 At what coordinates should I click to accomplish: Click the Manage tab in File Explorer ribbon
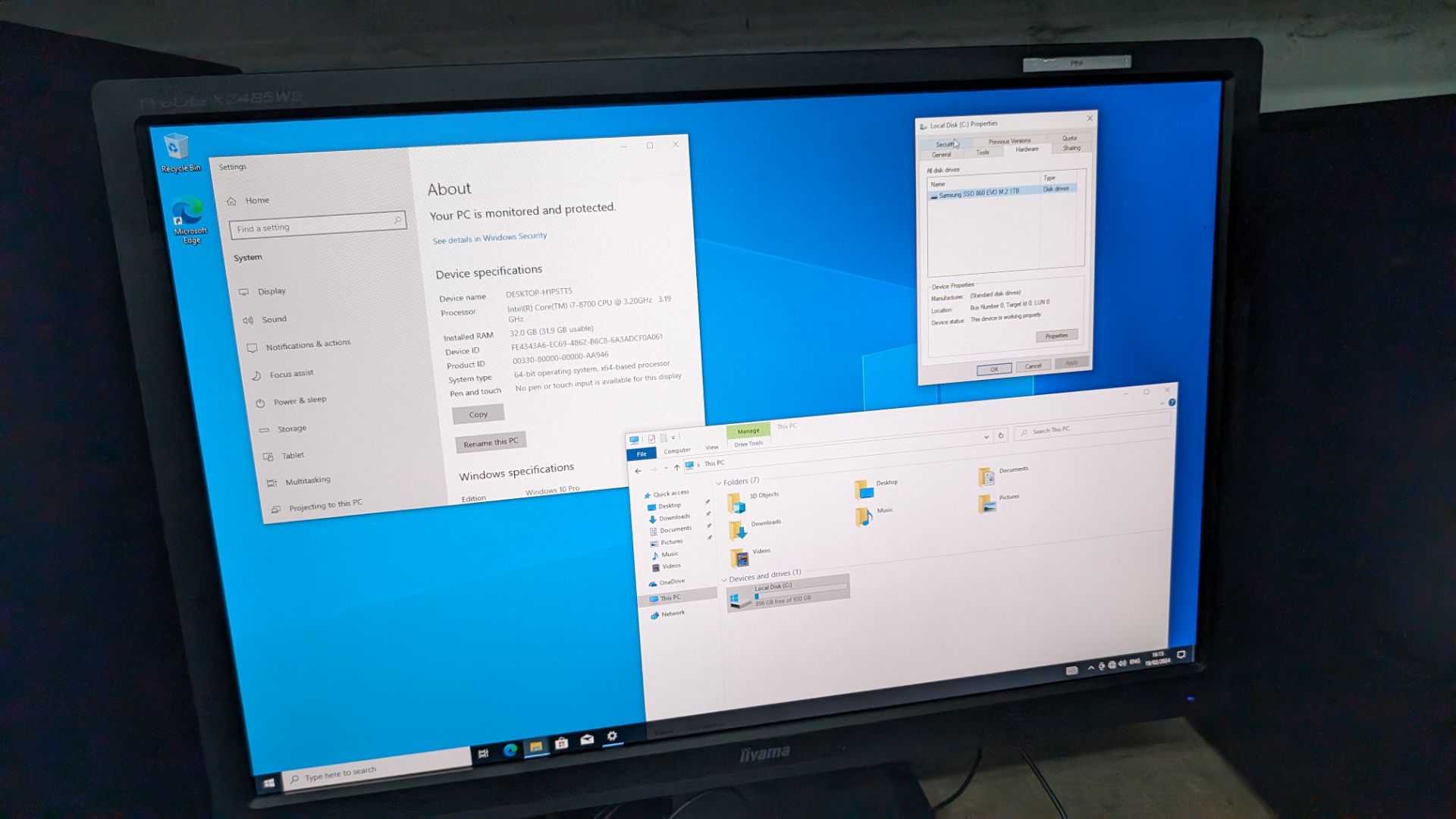click(x=748, y=430)
